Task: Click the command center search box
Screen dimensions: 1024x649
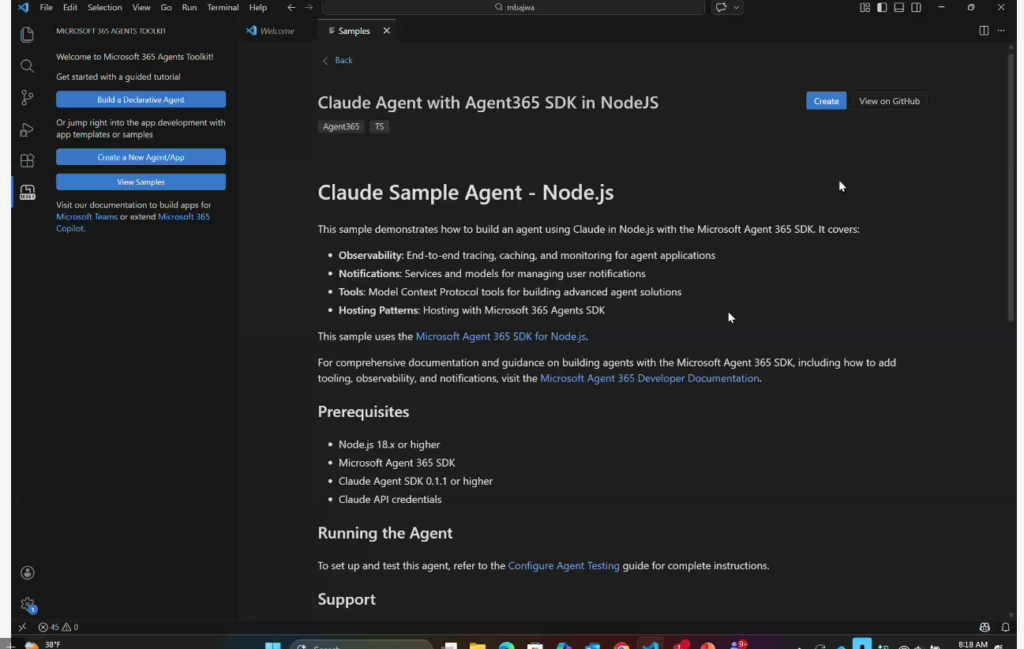Action: coord(513,8)
